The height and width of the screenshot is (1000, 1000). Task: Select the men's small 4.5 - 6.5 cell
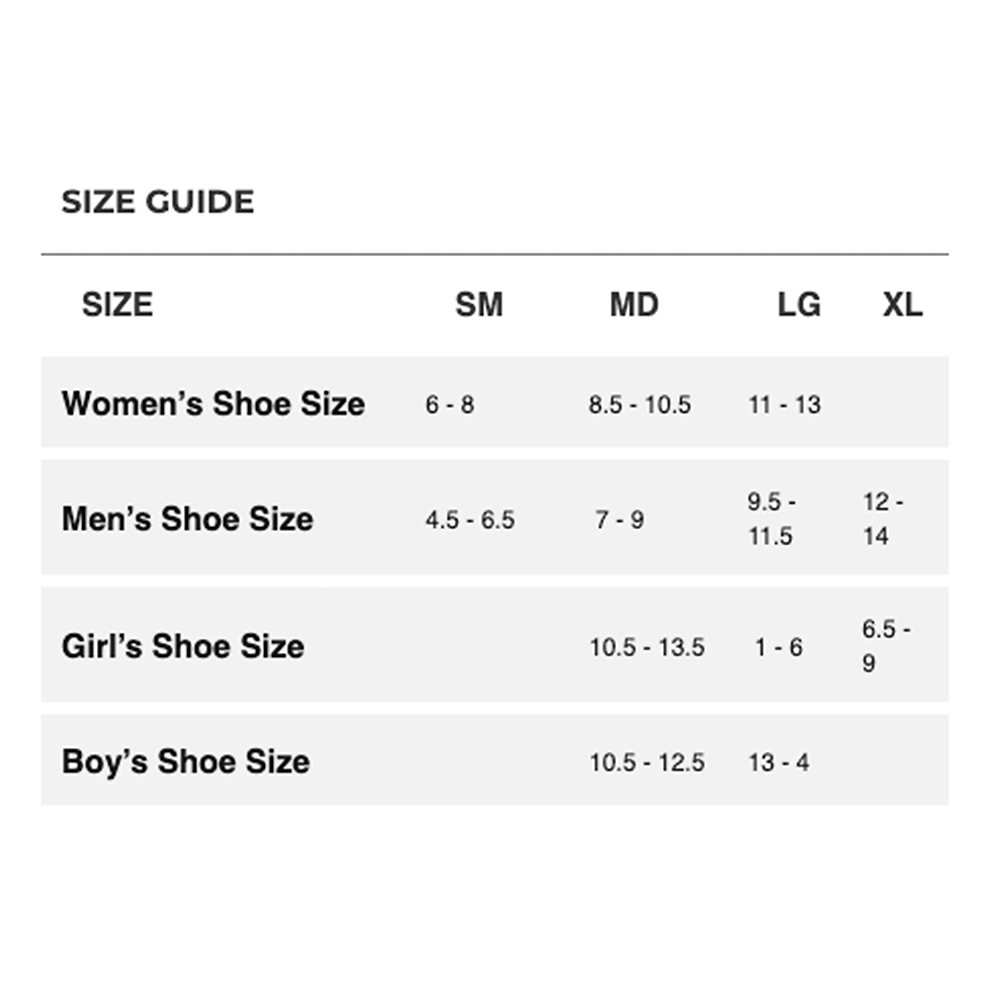[470, 520]
